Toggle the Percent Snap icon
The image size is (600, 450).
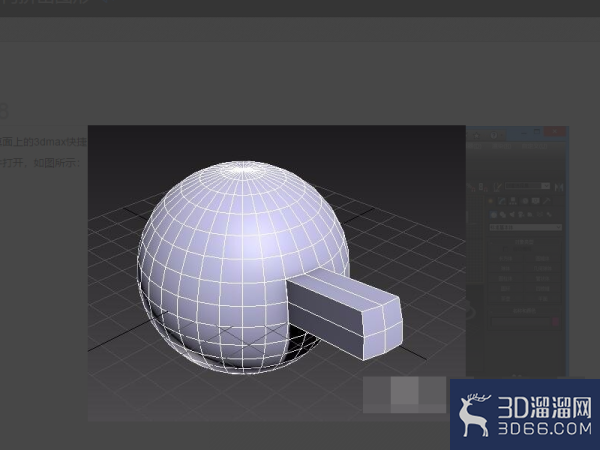coord(471,187)
